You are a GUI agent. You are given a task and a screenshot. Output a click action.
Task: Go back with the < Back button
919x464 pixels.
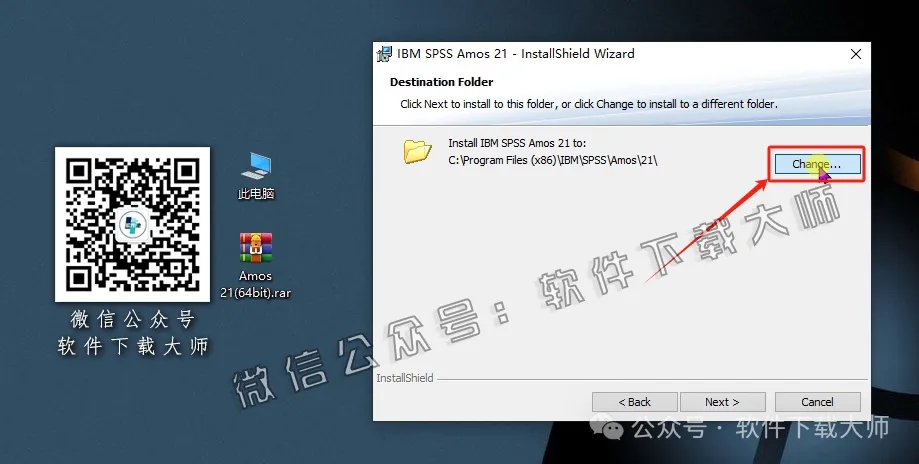[x=634, y=402]
